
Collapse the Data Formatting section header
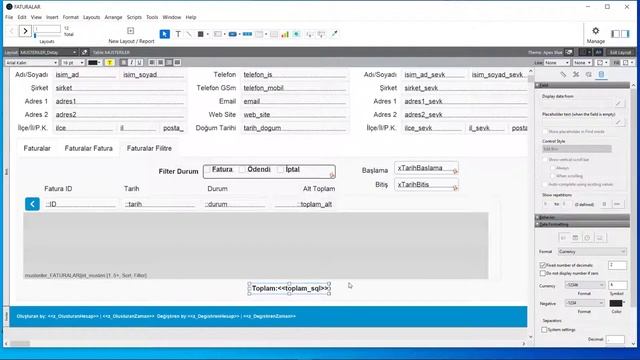pos(582,224)
